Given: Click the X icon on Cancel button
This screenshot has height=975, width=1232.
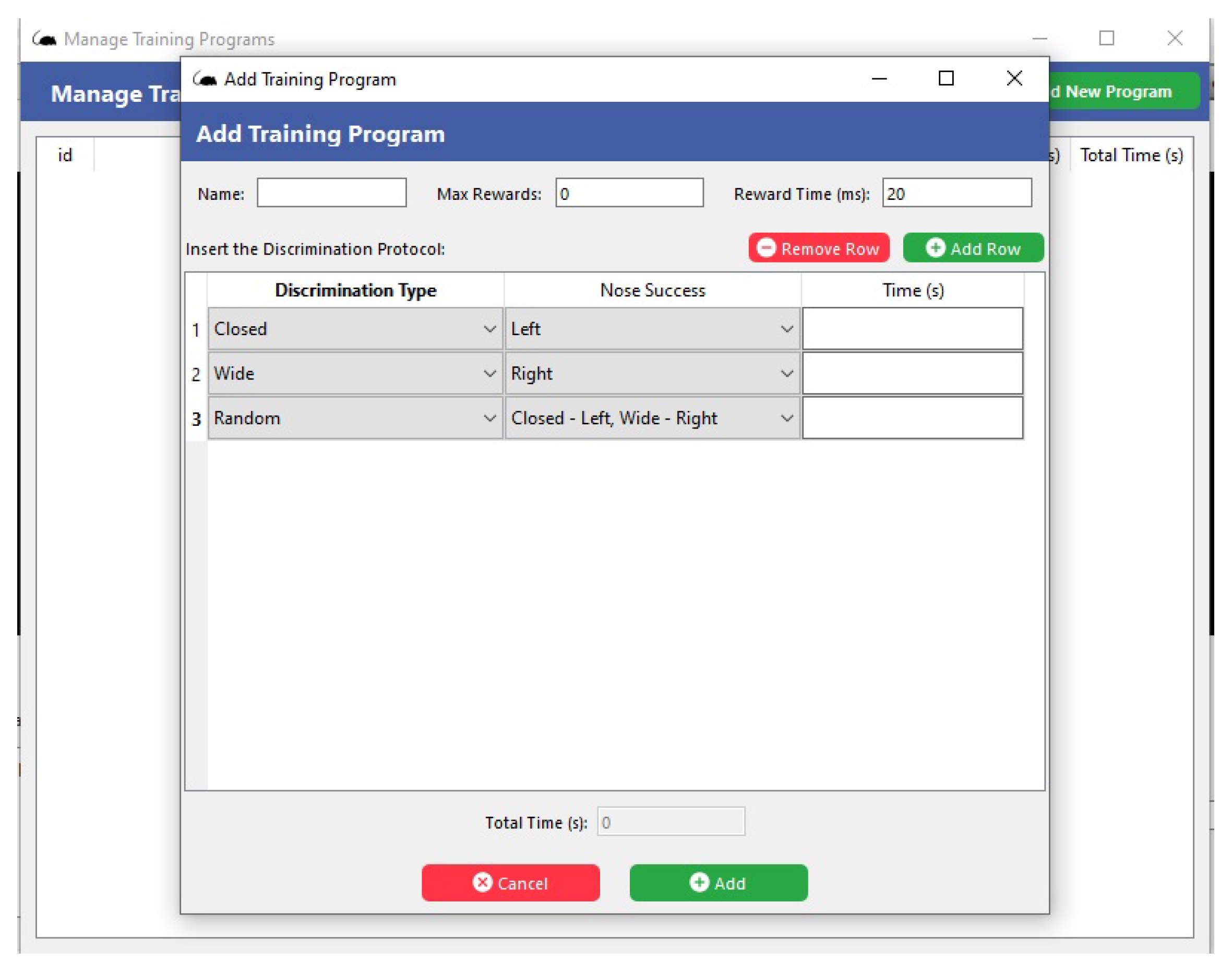Looking at the screenshot, I should (482, 882).
